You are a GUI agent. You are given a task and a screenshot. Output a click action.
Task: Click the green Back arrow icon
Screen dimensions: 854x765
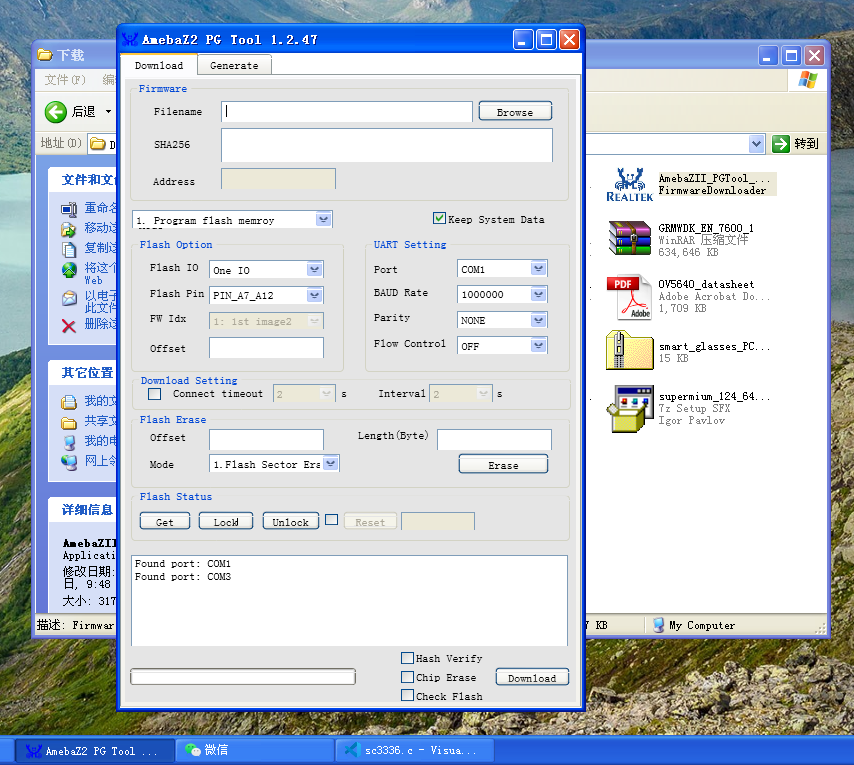click(56, 111)
